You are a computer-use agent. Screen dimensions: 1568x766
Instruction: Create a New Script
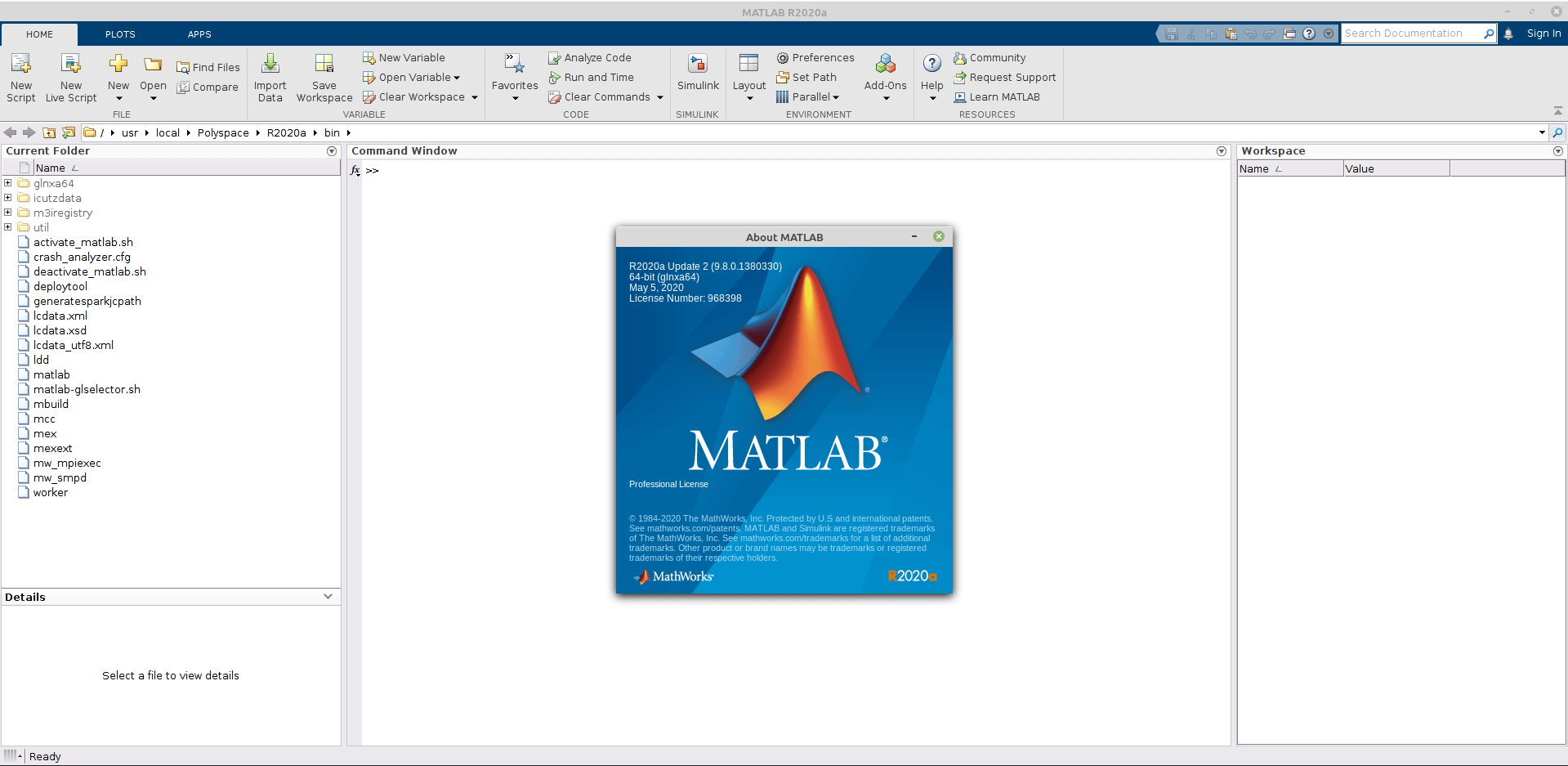[21, 78]
